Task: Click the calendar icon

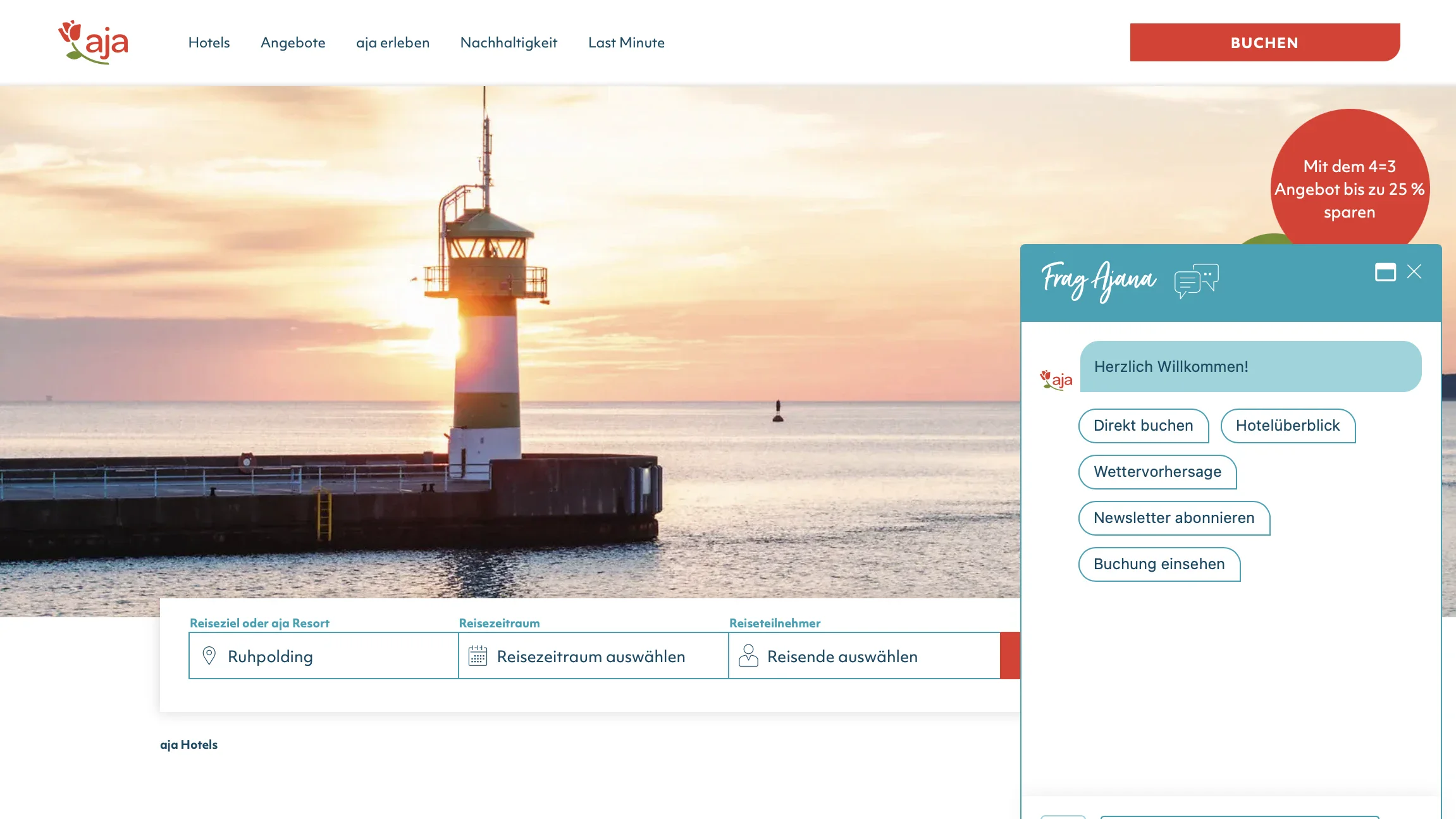Action: click(478, 656)
